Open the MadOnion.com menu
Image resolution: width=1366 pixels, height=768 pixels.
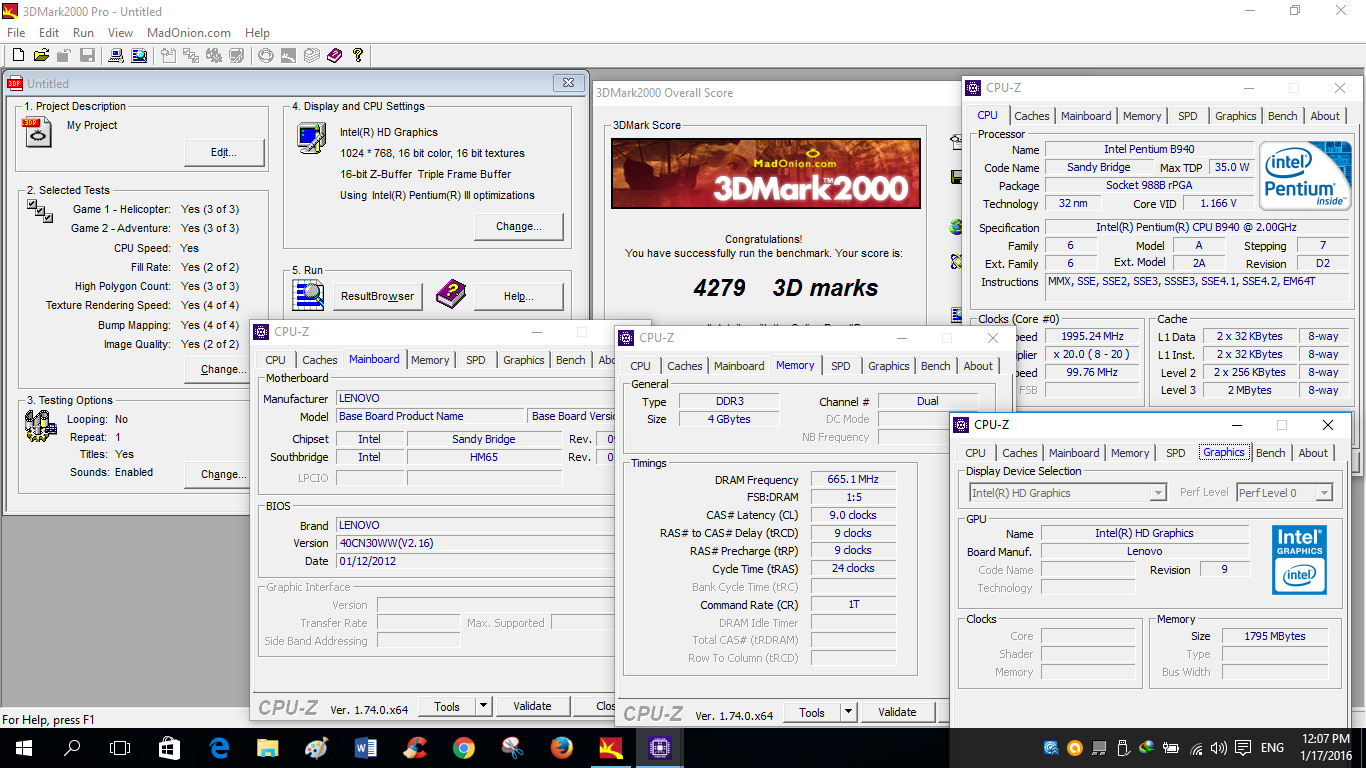(188, 33)
